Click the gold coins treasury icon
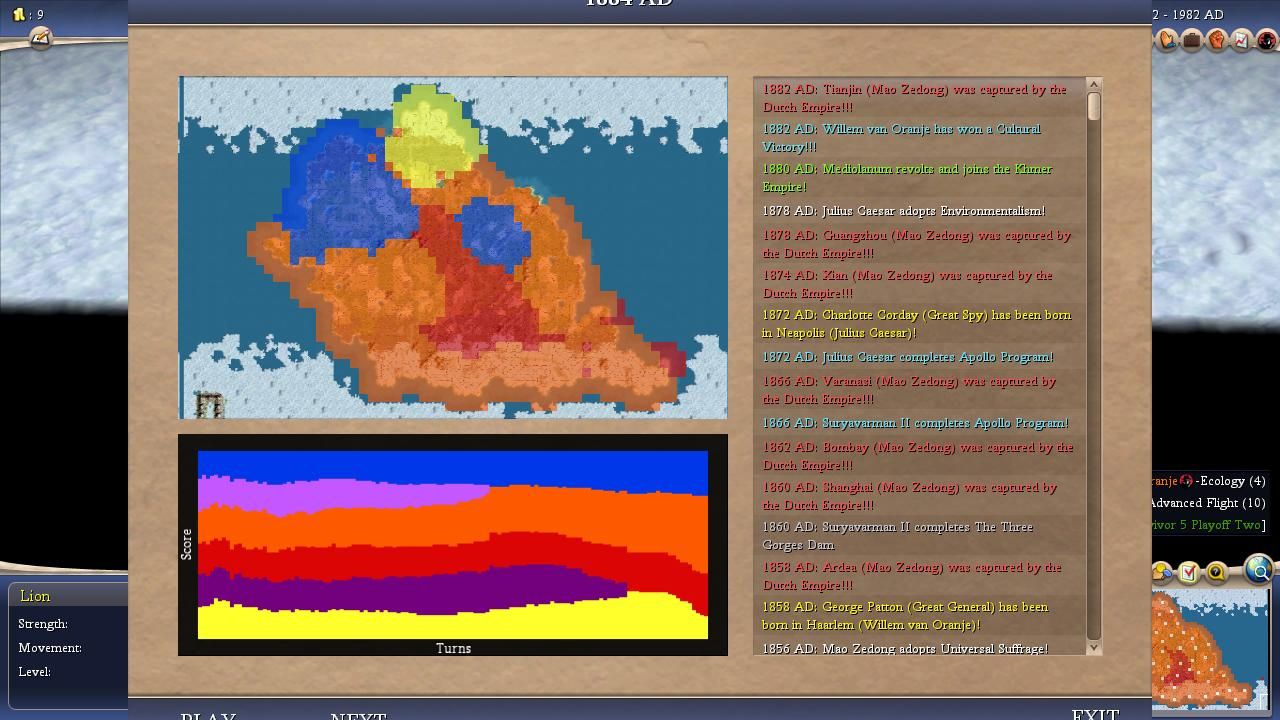1280x720 pixels. (18, 14)
